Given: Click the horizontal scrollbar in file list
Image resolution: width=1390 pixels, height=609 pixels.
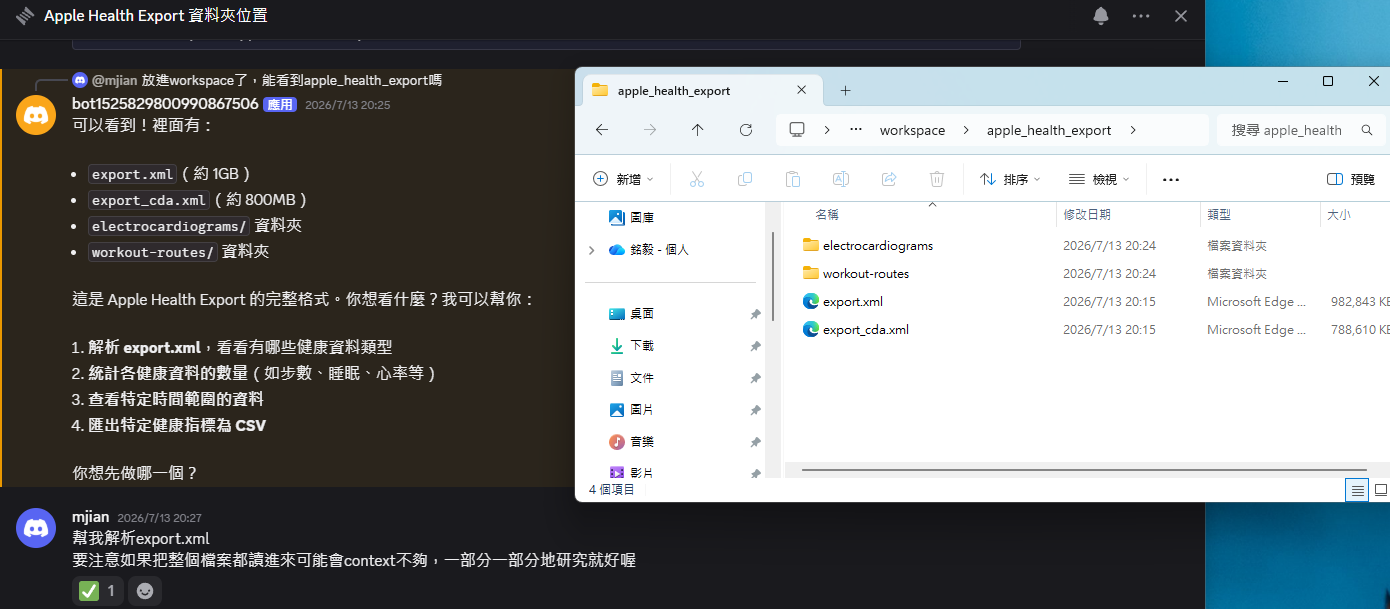Looking at the screenshot, I should pyautogui.click(x=1083, y=468).
